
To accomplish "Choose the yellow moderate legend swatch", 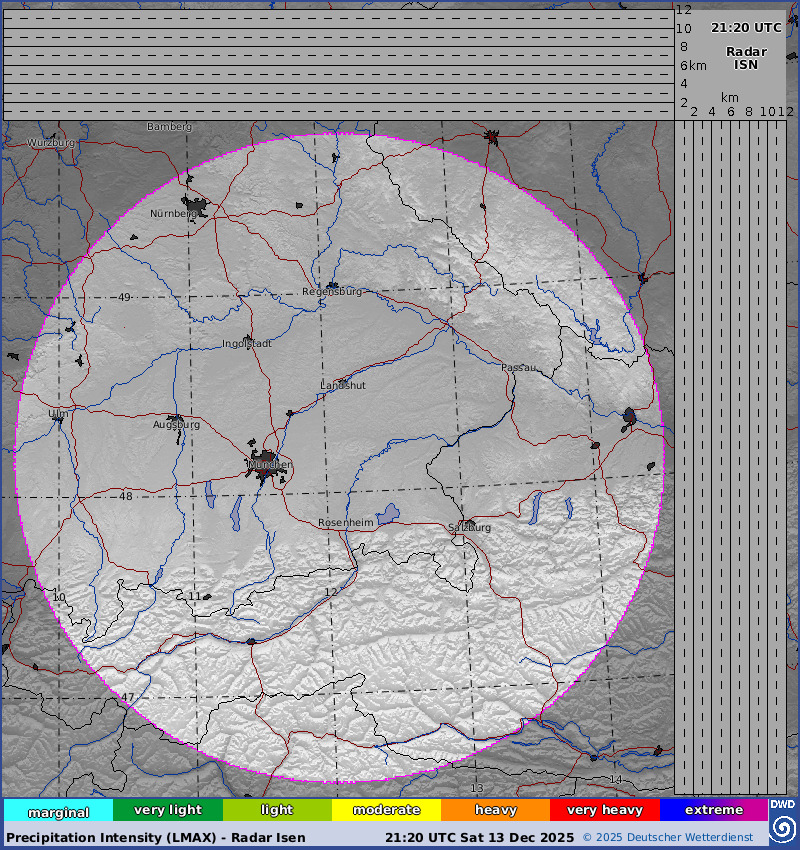I will coord(386,810).
